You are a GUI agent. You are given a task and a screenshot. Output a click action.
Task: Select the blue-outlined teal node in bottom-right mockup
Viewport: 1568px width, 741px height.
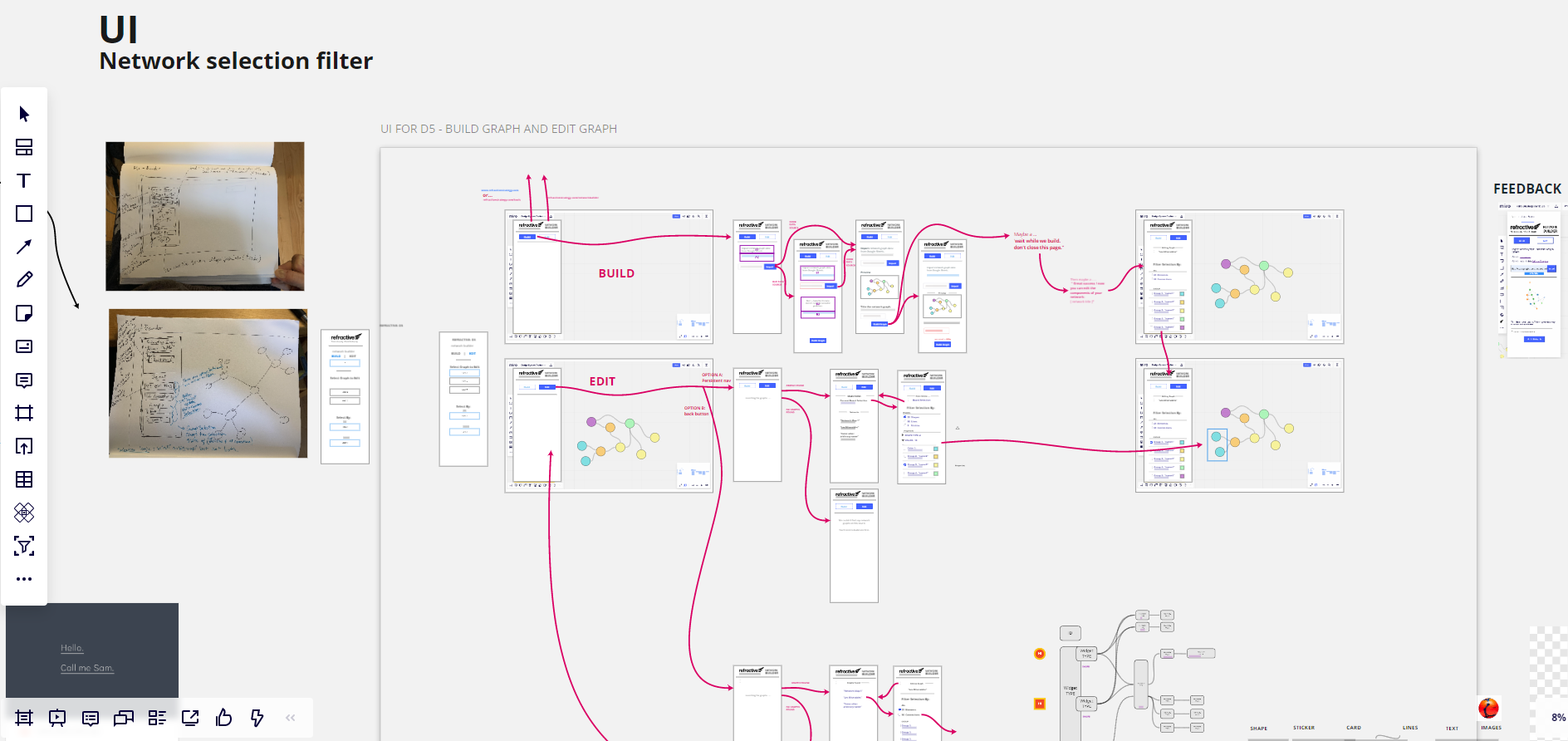(1217, 444)
